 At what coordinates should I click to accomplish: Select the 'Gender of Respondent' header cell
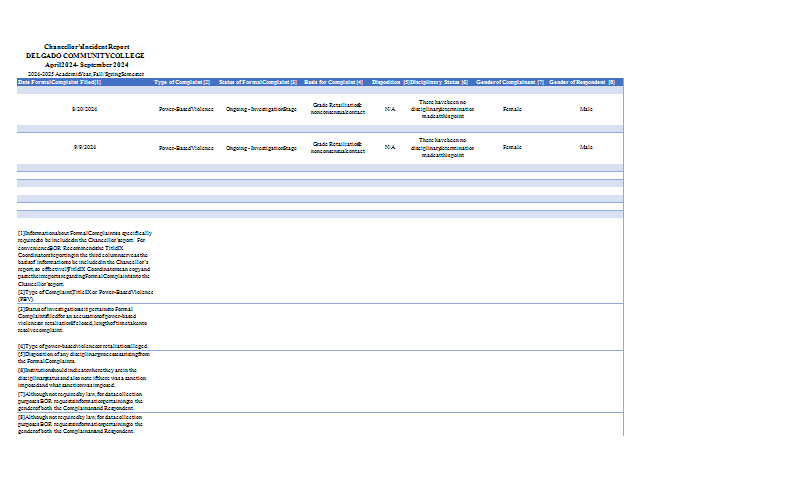pos(583,82)
